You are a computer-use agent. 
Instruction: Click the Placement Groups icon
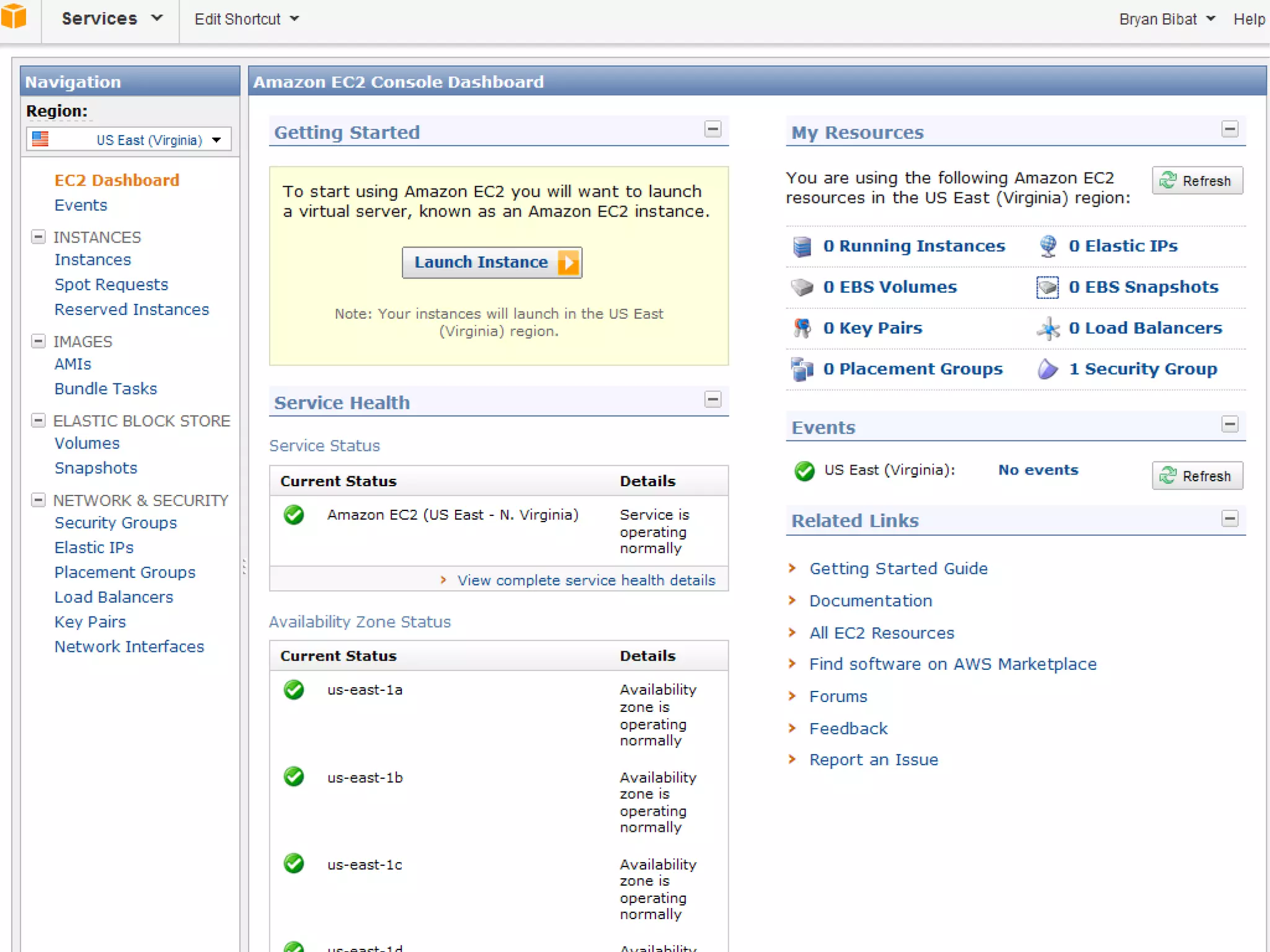tap(802, 369)
